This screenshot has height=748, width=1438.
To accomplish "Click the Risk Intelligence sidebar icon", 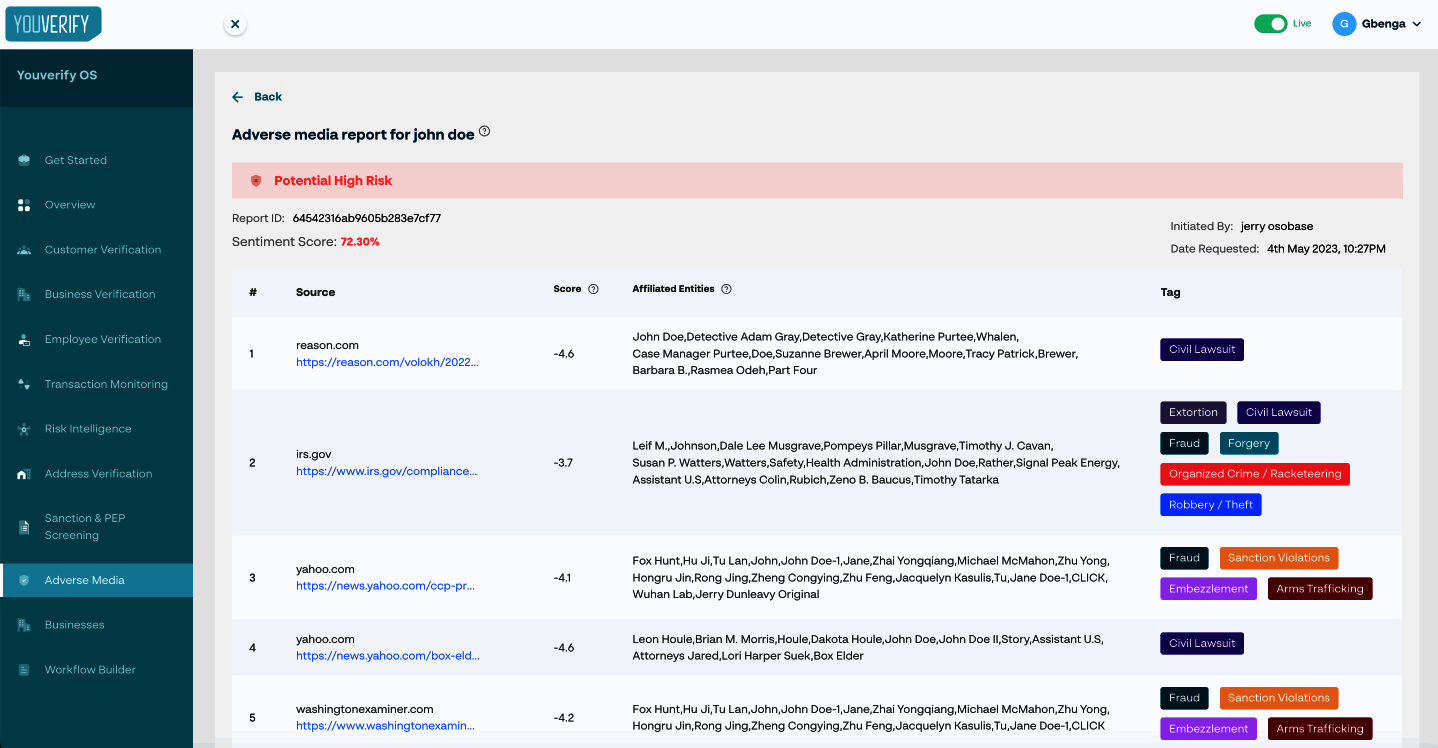I will coord(24,429).
